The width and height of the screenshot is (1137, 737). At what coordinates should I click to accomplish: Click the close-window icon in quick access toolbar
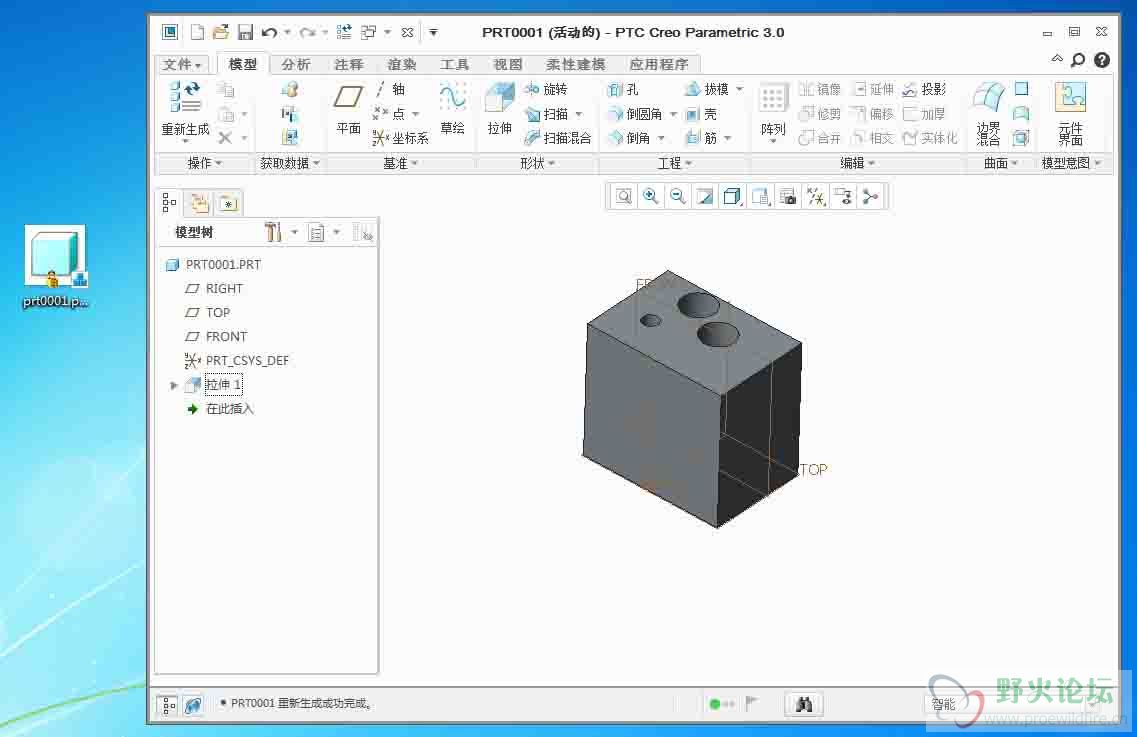click(x=408, y=33)
